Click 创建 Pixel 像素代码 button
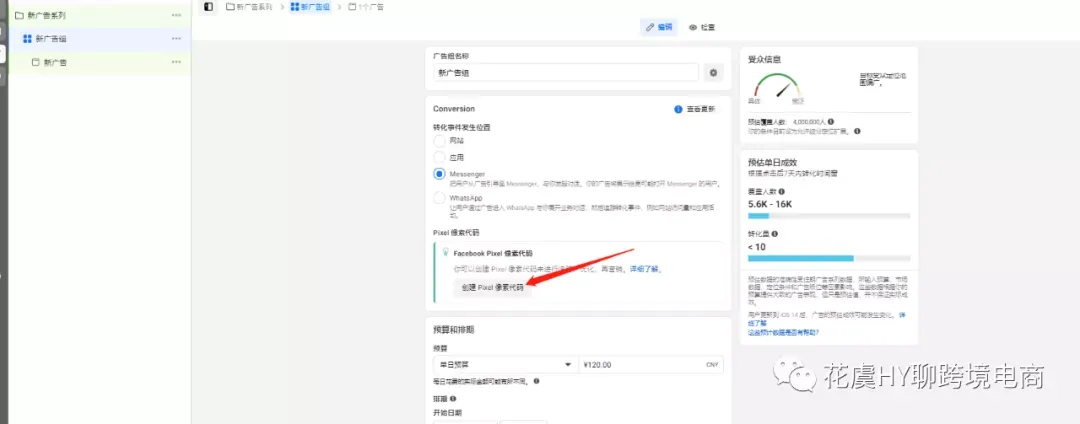1080x424 pixels. pyautogui.click(x=492, y=288)
